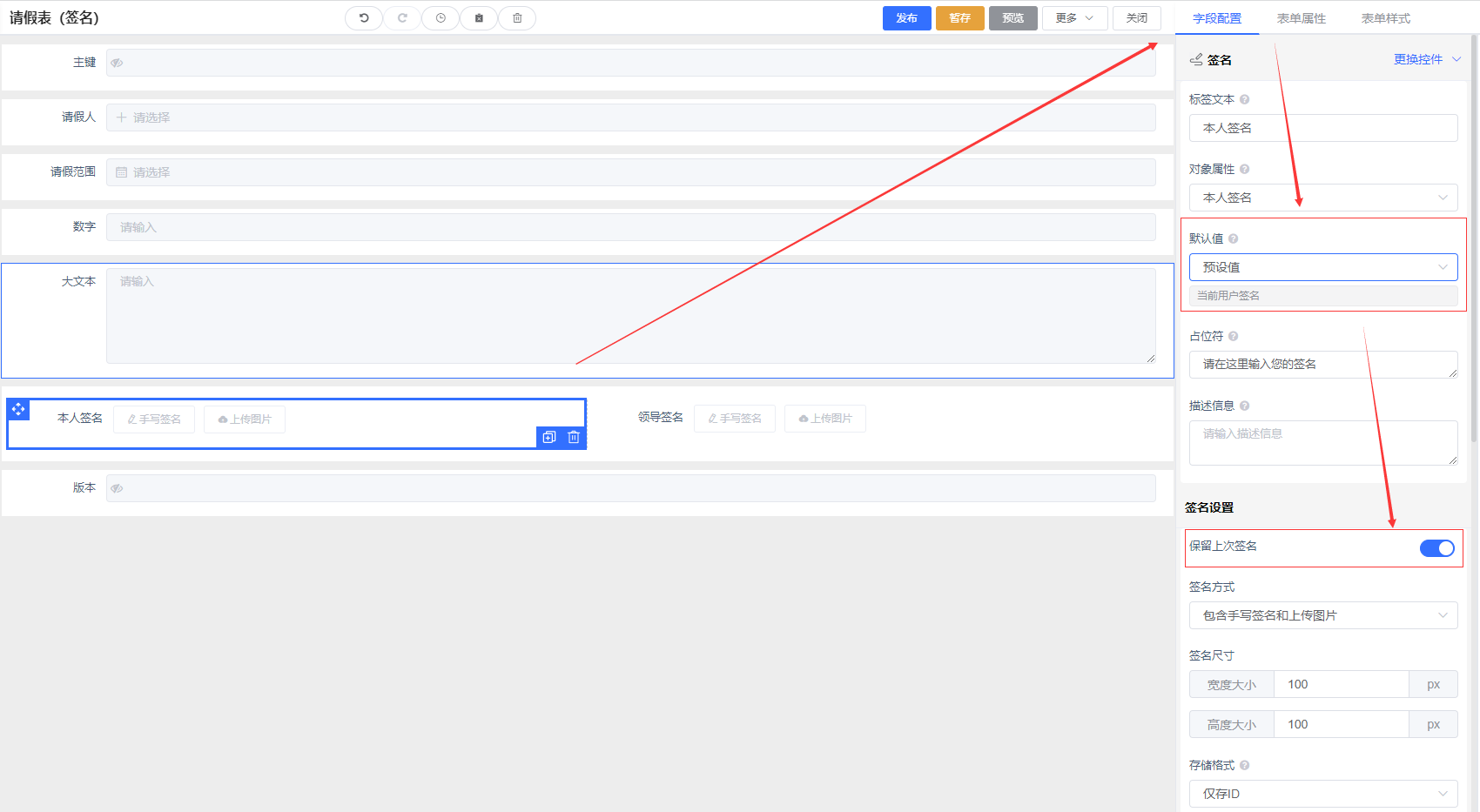Open the 对象属性 dropdown

coord(1322,198)
